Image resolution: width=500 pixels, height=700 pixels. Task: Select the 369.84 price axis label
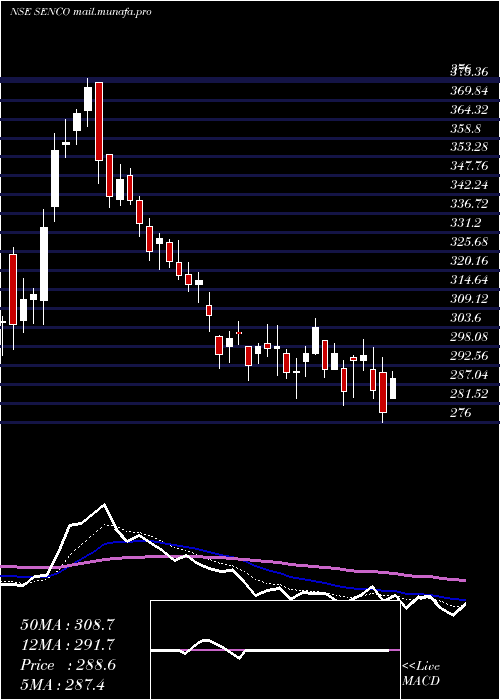[469, 91]
